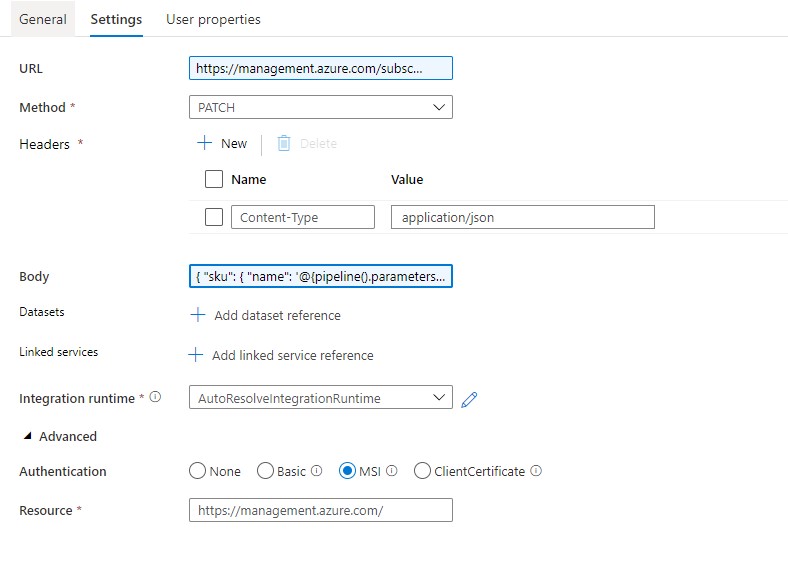Click the info icon next to Basic

[317, 471]
